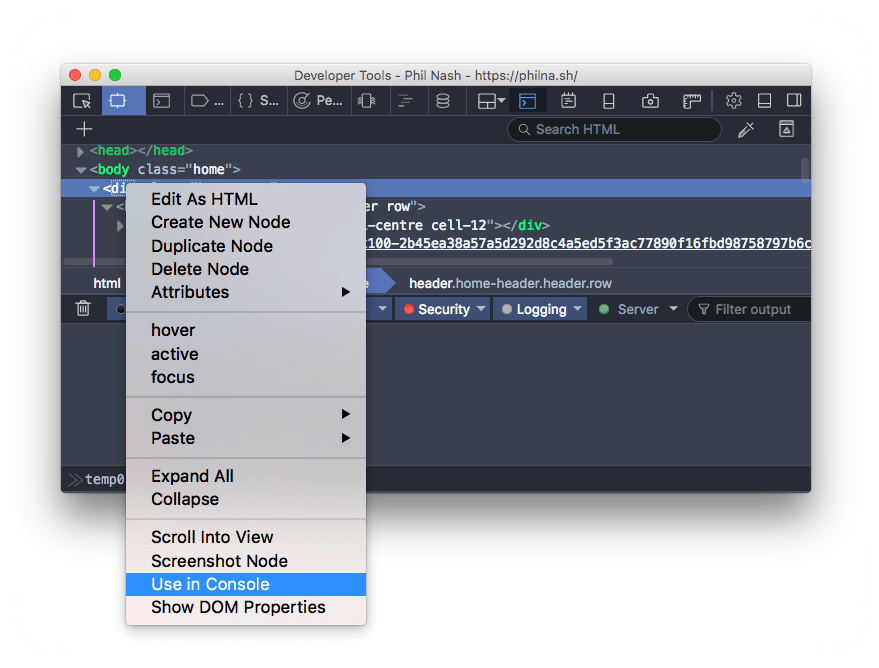The height and width of the screenshot is (668, 879).
Task: Open the Paste submenu
Action: (246, 438)
